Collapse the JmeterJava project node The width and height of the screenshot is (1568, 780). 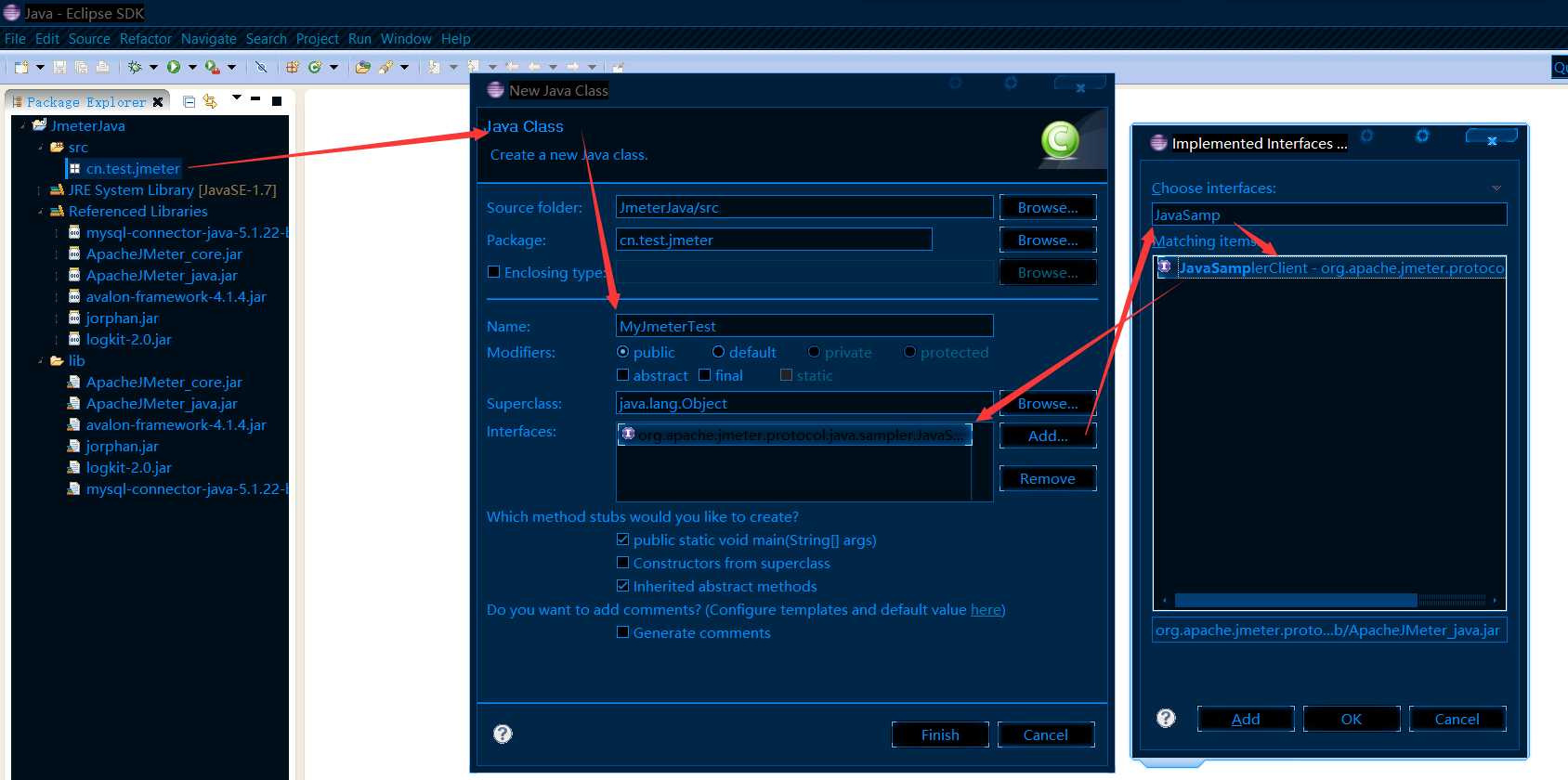click(23, 125)
